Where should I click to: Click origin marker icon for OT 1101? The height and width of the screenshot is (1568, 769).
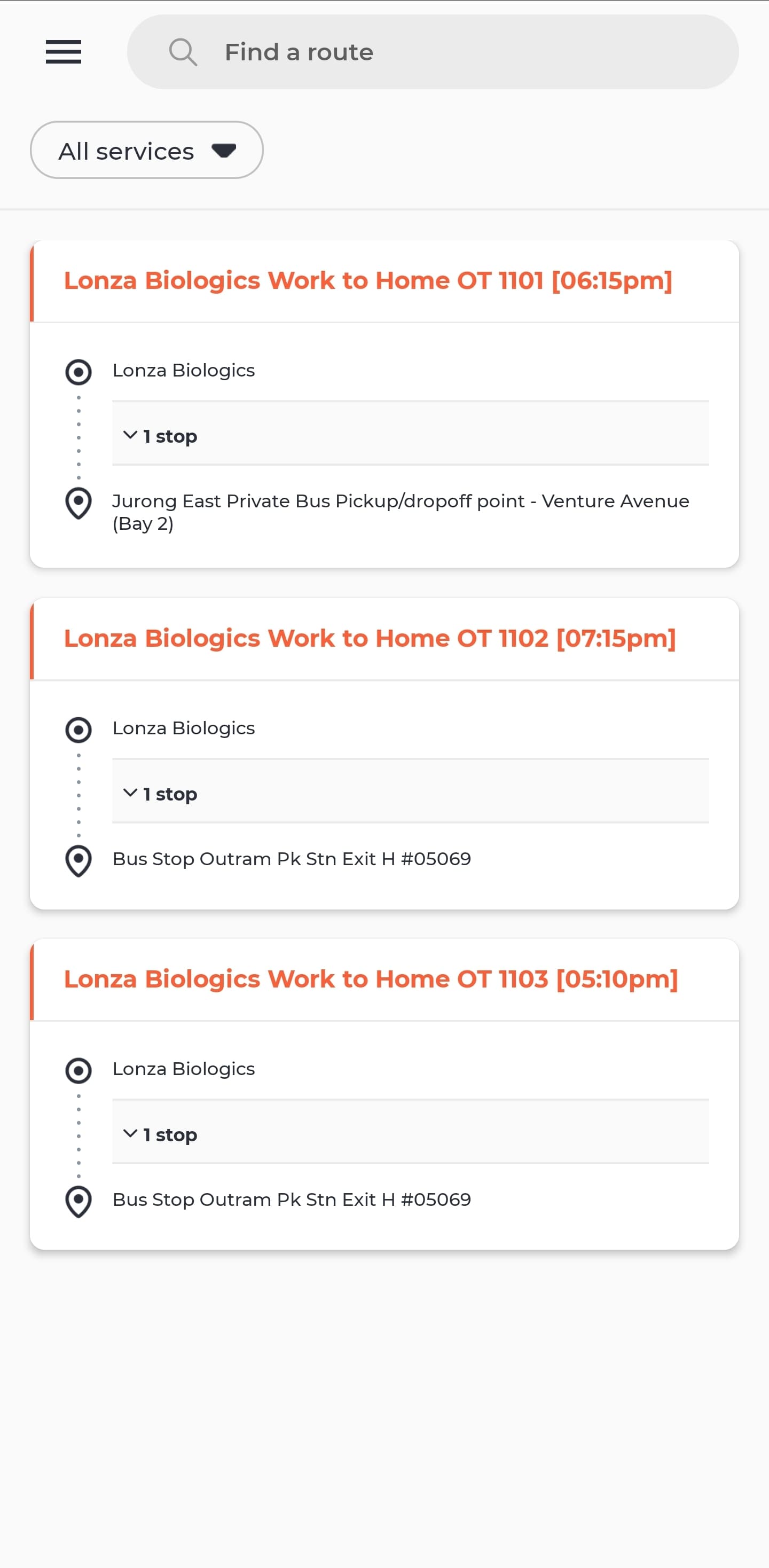[x=79, y=372]
